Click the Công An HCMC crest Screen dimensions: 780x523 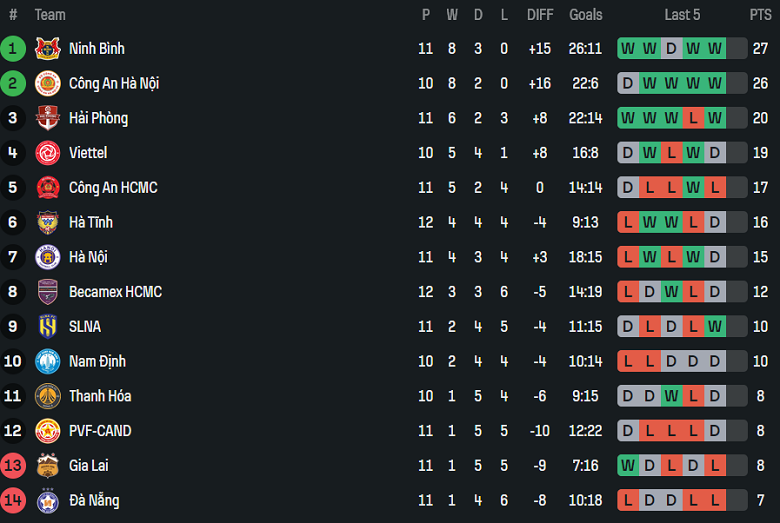[x=47, y=187]
